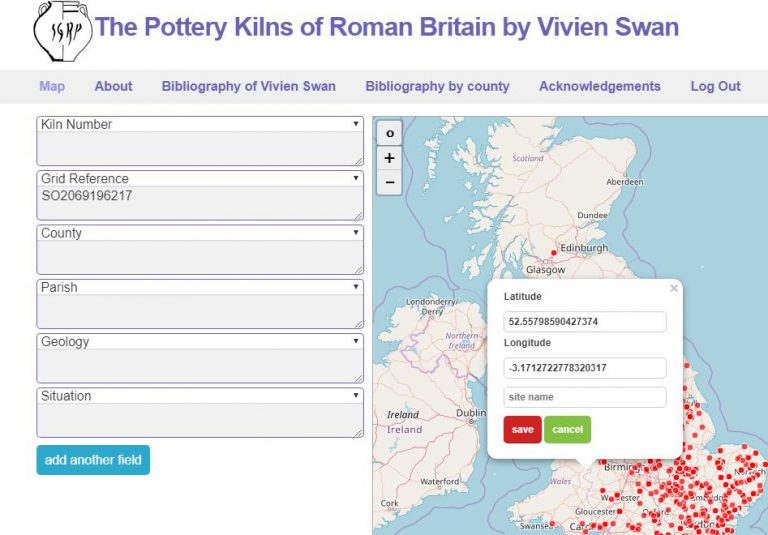The image size is (768, 535).
Task: Open Bibliography of Vivien Swan
Action: pyautogui.click(x=248, y=86)
